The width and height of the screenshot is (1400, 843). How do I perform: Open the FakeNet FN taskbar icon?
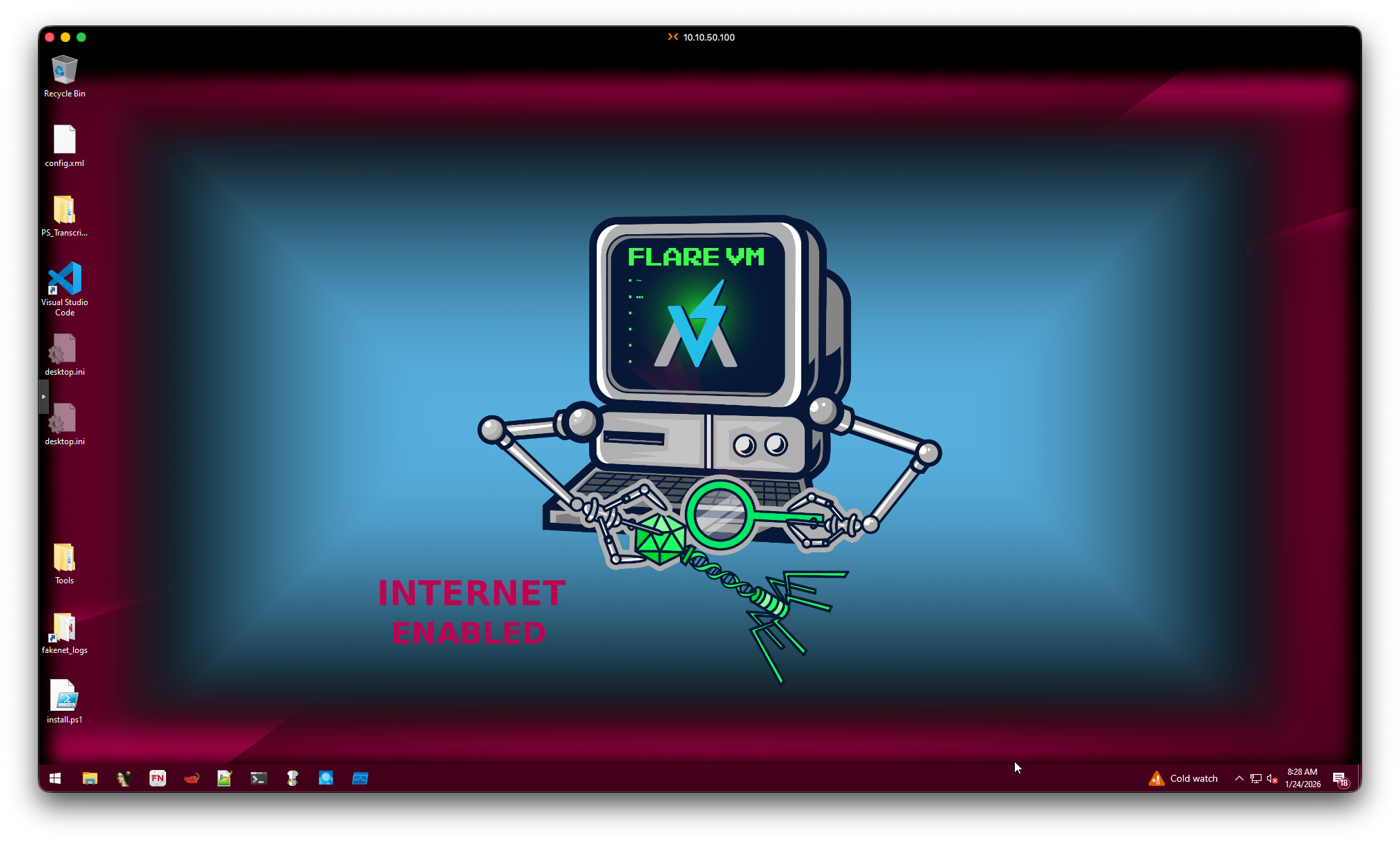pyautogui.click(x=158, y=778)
